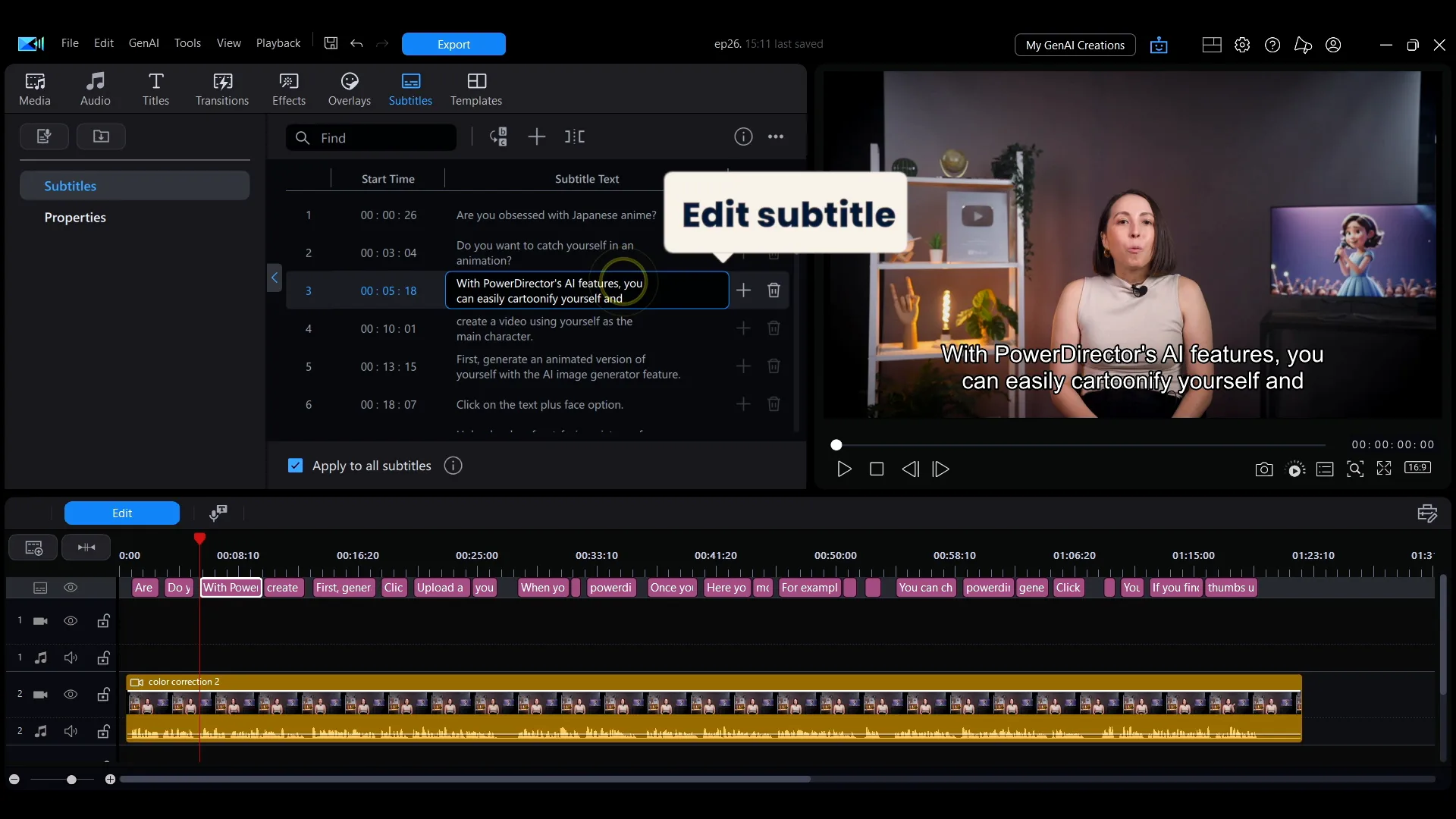Image resolution: width=1456 pixels, height=819 pixels.
Task: Click the create subtitle file icon button
Action: [x=44, y=136]
